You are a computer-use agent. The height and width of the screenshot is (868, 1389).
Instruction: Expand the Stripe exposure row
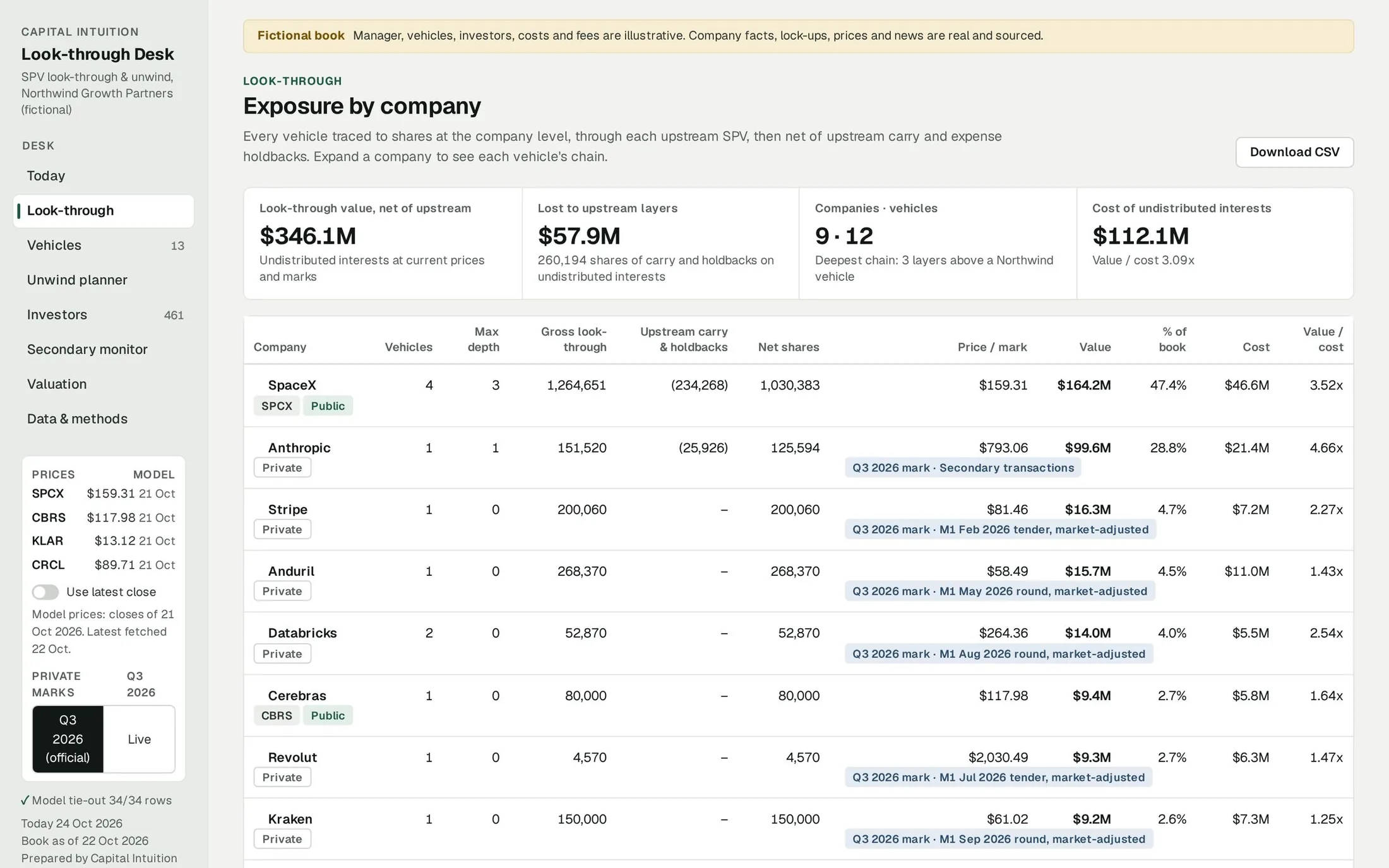pyautogui.click(x=798, y=519)
